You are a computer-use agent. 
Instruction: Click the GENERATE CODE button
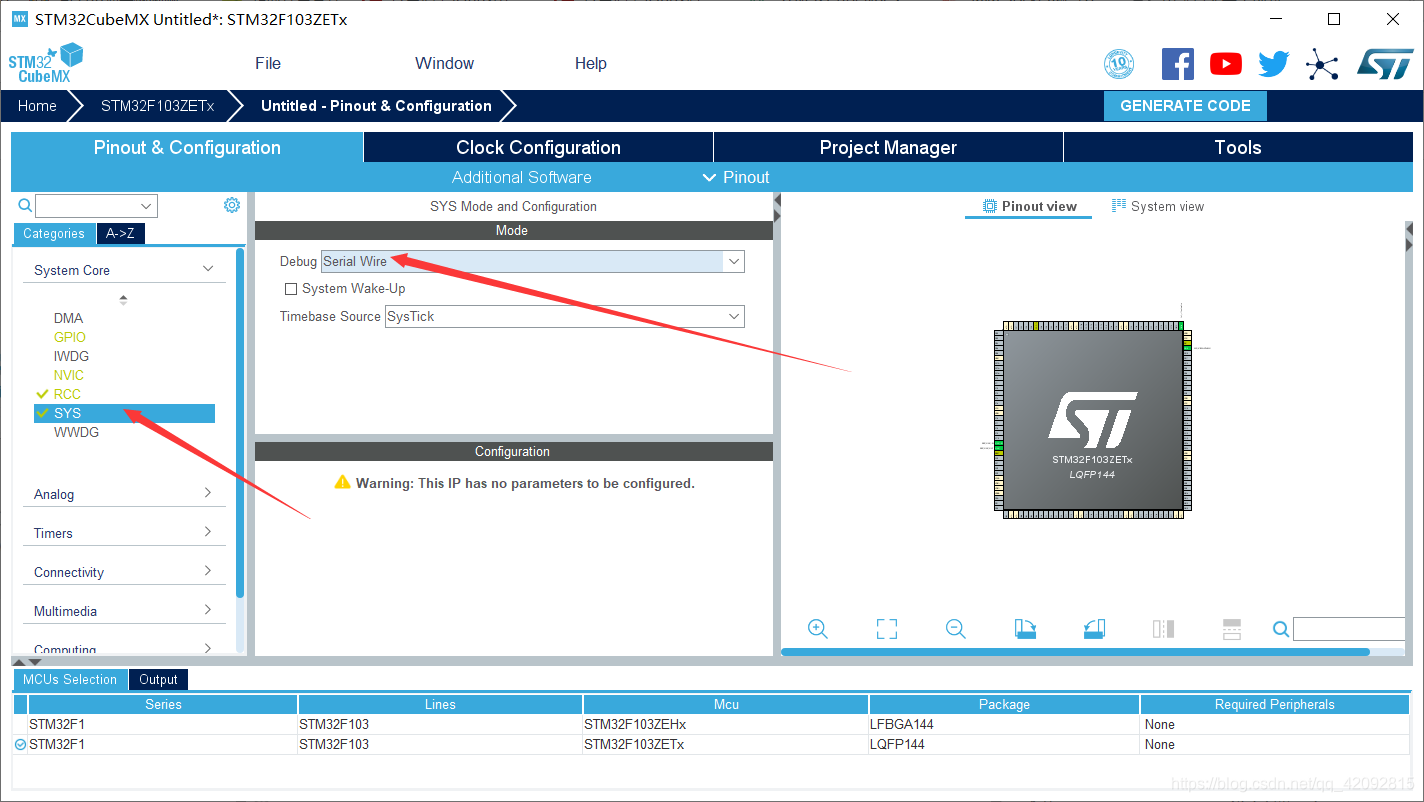1185,106
